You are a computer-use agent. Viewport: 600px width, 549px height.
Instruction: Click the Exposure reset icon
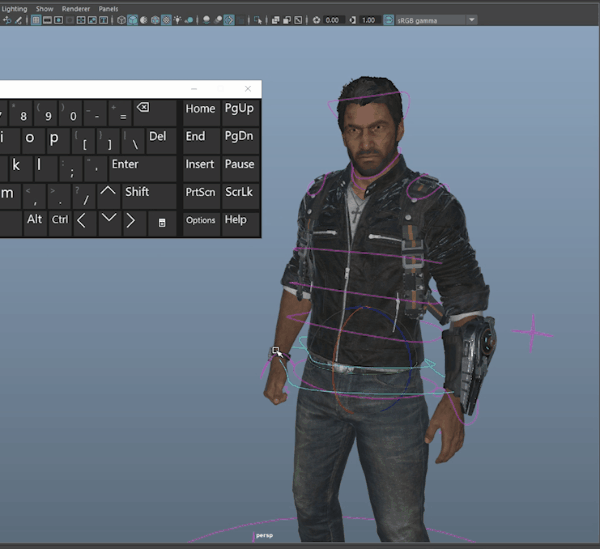click(316, 20)
